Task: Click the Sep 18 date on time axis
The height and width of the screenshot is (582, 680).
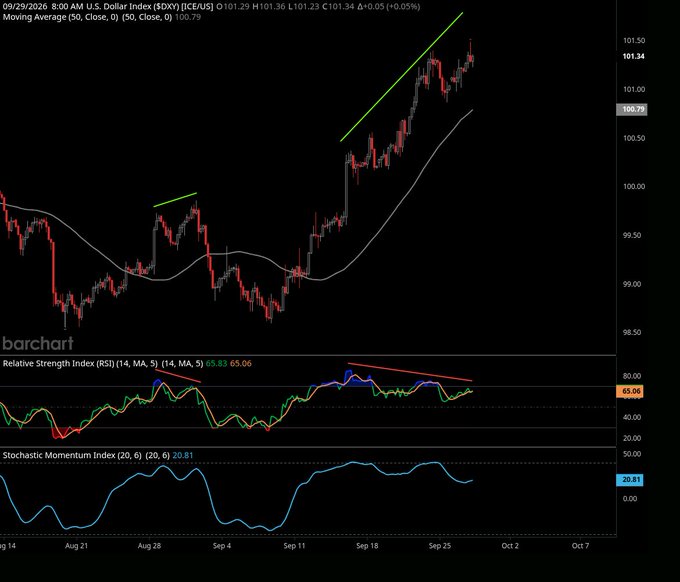Action: (367, 546)
